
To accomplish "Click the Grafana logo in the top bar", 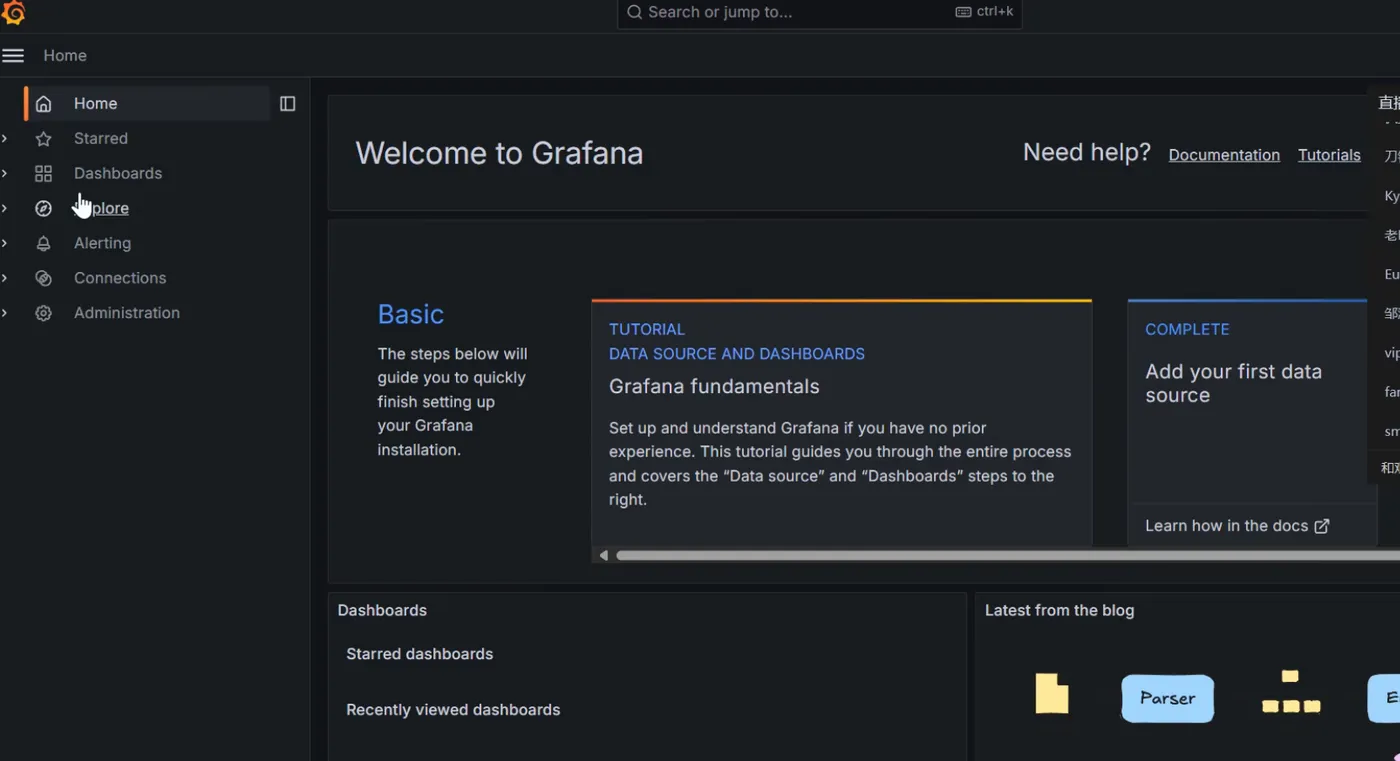I will (x=13, y=12).
